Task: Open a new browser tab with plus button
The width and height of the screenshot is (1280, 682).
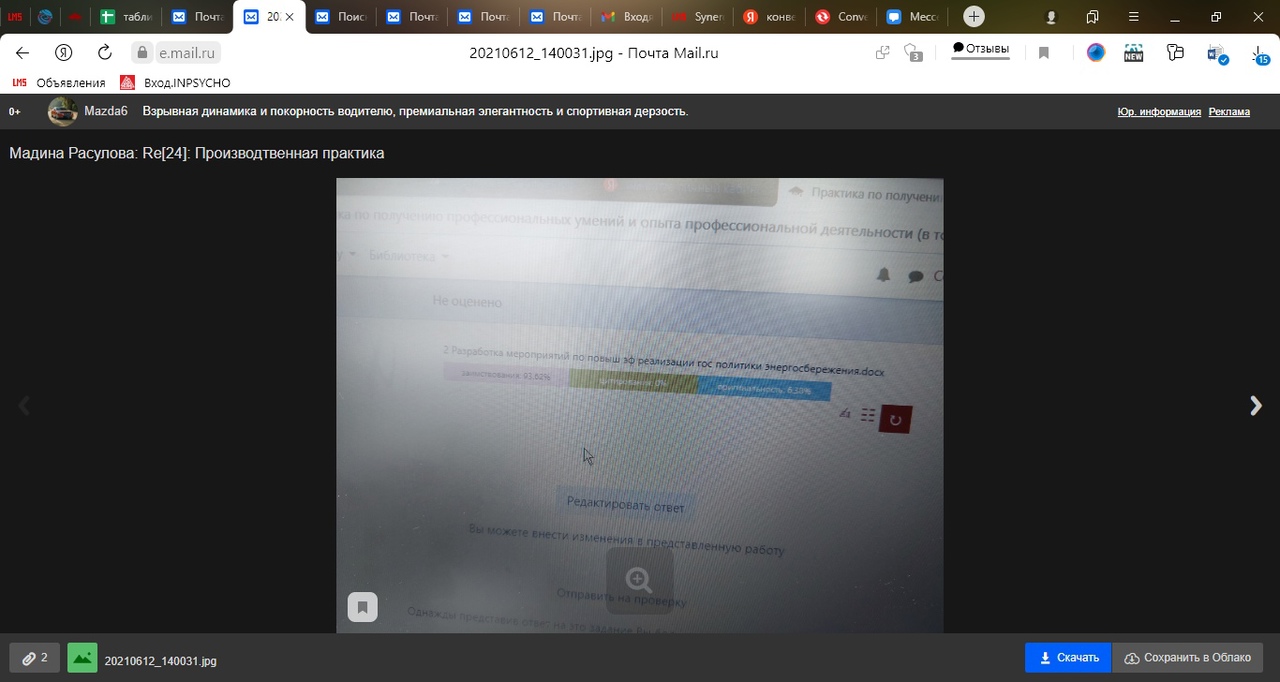Action: click(x=973, y=17)
